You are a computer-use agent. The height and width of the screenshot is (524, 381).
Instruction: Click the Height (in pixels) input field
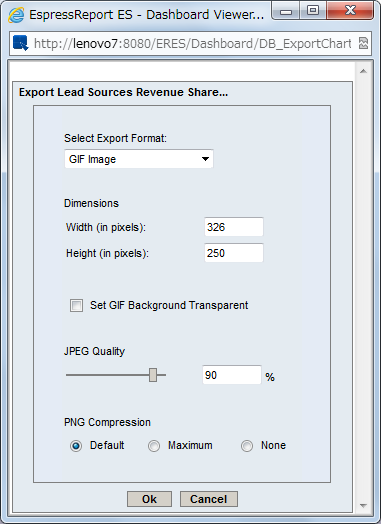(234, 253)
